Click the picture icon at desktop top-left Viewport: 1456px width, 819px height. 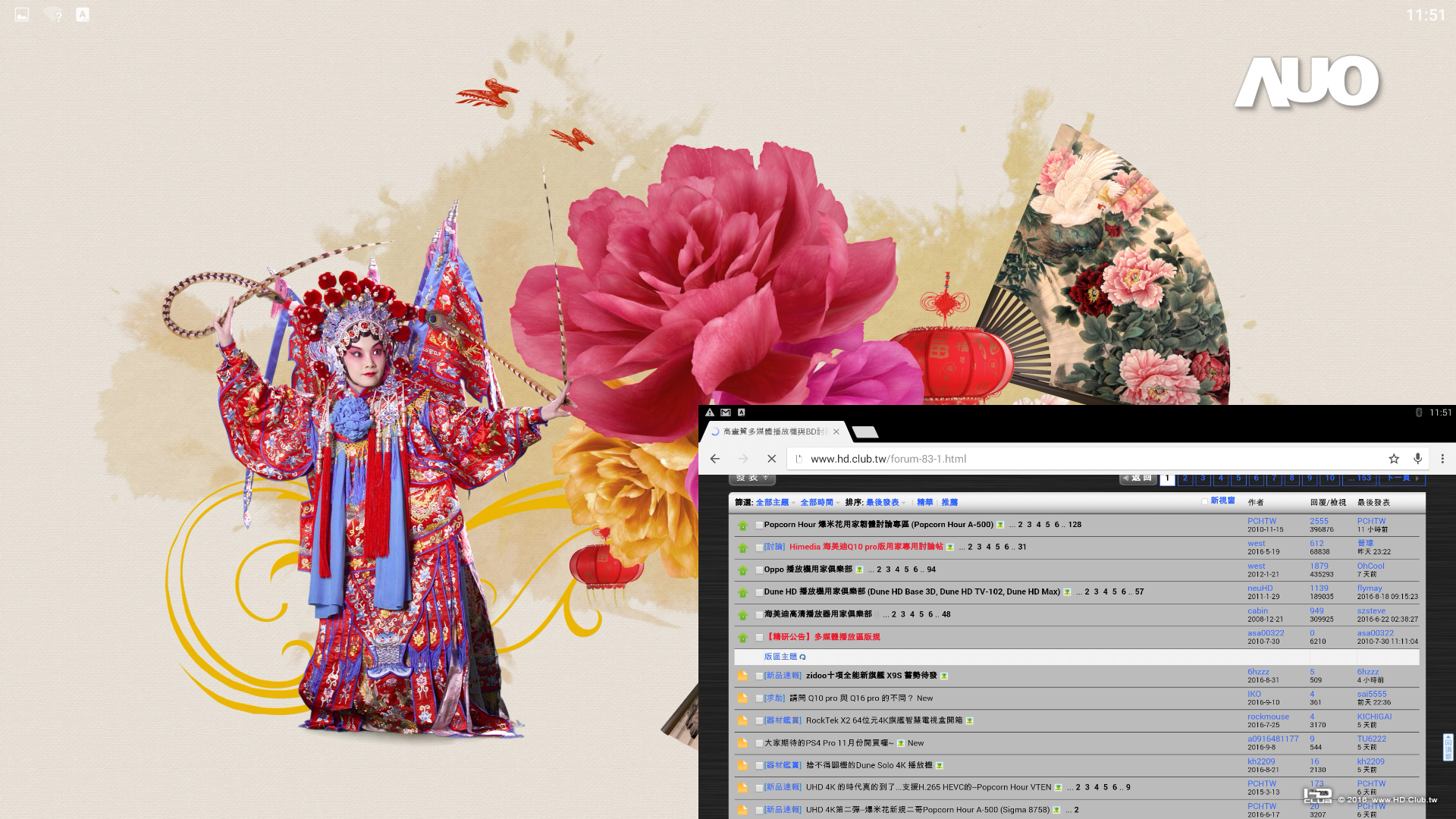pos(22,14)
